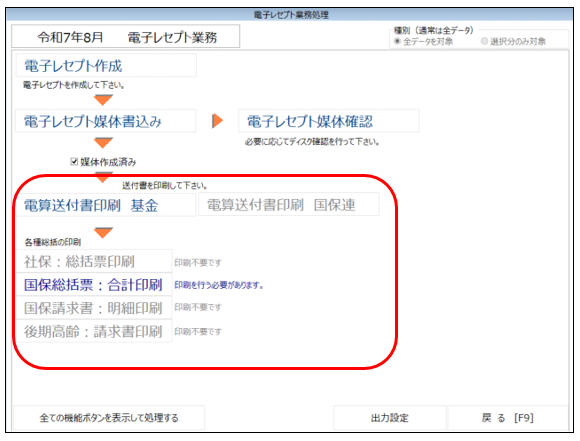Click 後期高齢:請求書印刷 button
Screen dimensions: 580x441
tap(94, 331)
